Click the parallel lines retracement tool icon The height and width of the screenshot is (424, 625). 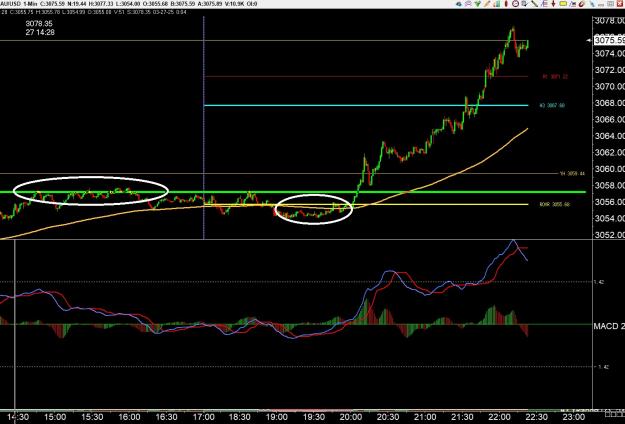[x=545, y=4]
